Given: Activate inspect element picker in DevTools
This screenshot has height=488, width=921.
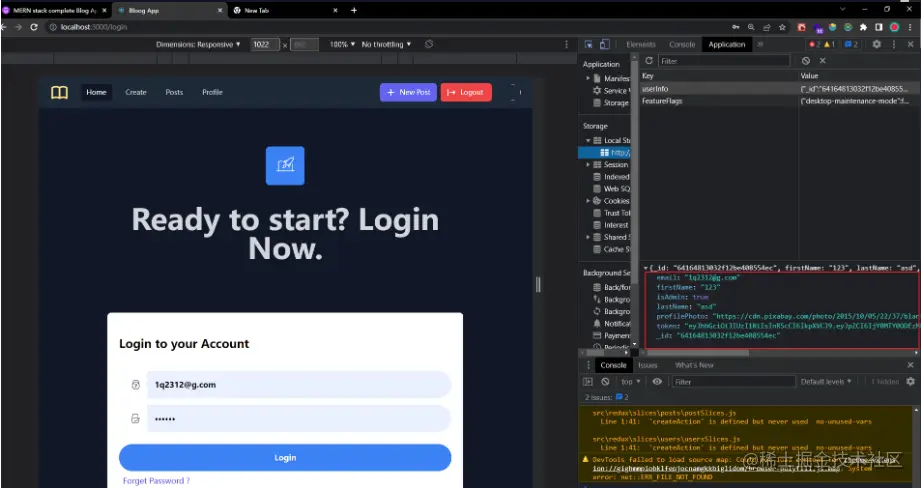Looking at the screenshot, I should 589,45.
